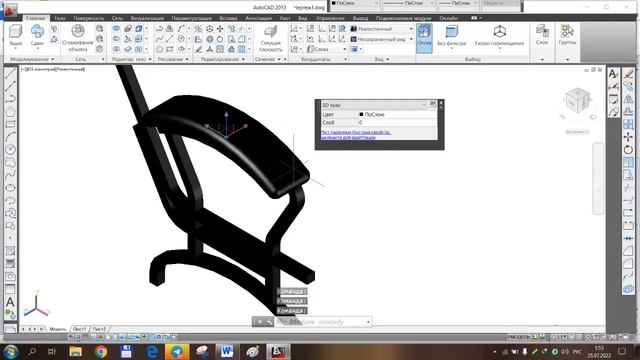640x360 pixels.
Task: Open Windows Start menu
Action: pyautogui.click(x=10, y=351)
